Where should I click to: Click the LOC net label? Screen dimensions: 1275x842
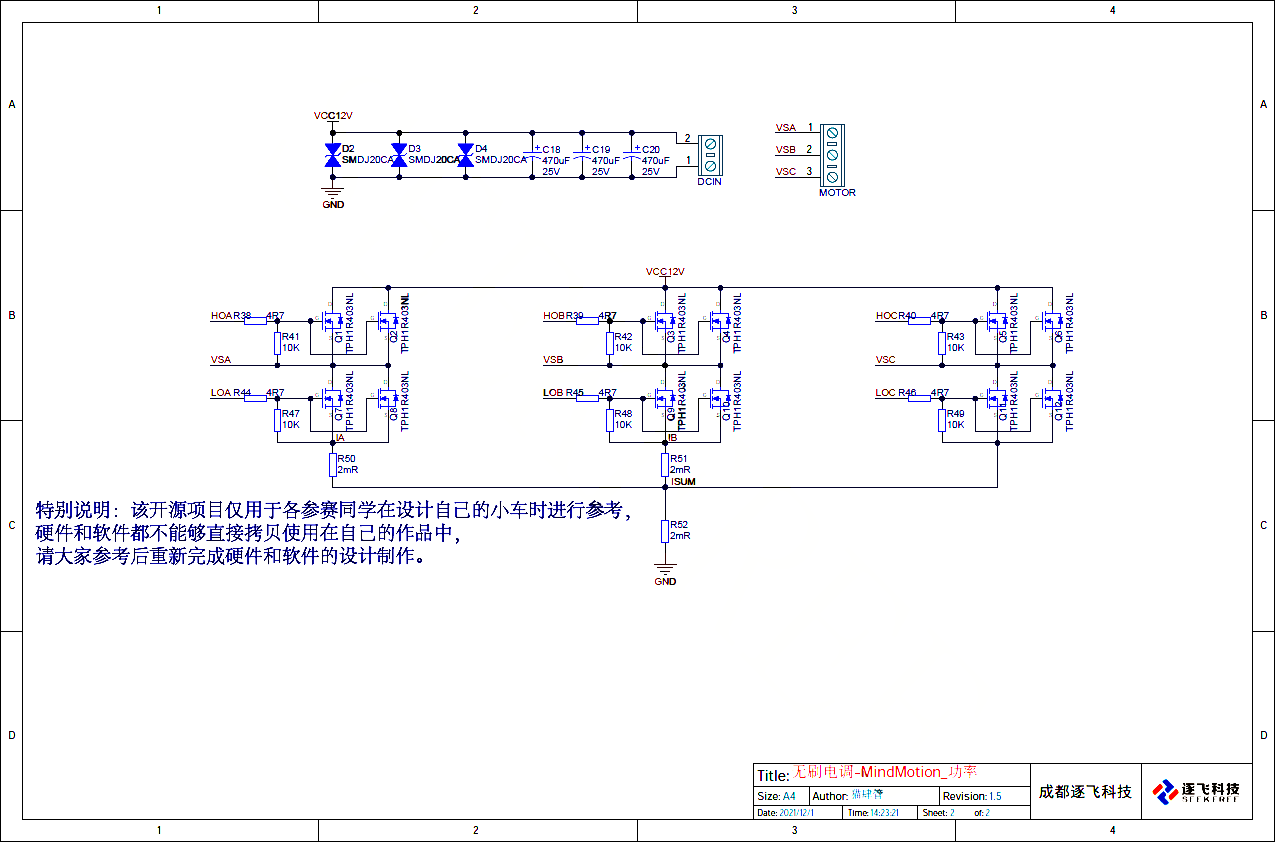tap(885, 393)
